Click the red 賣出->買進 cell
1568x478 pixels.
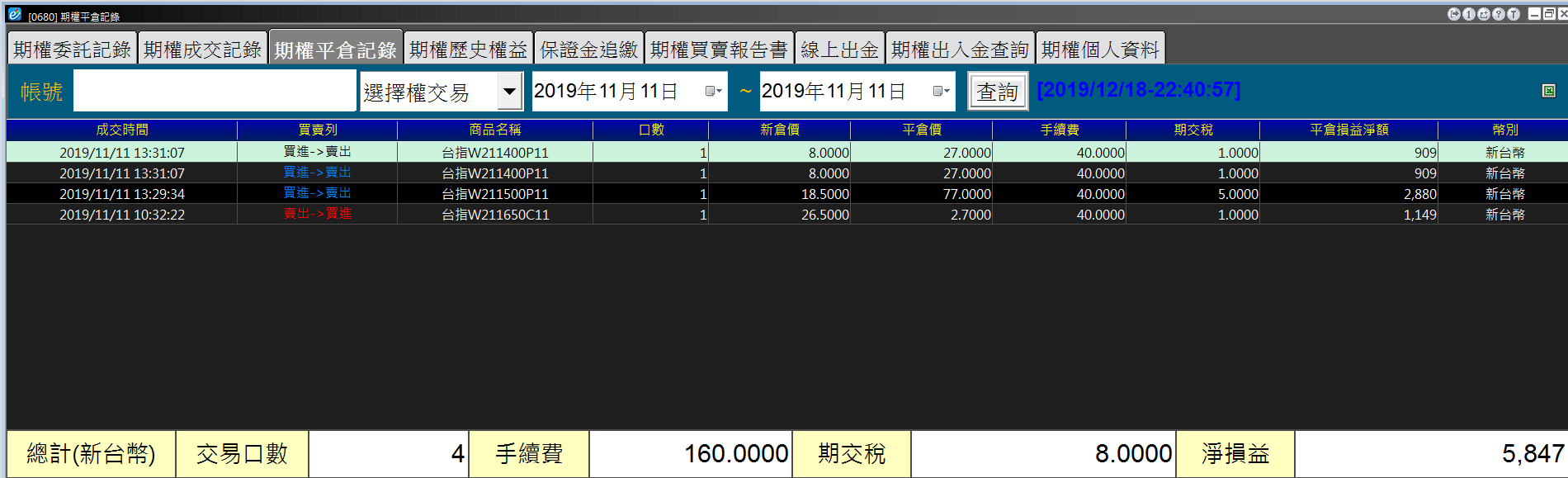coord(318,214)
